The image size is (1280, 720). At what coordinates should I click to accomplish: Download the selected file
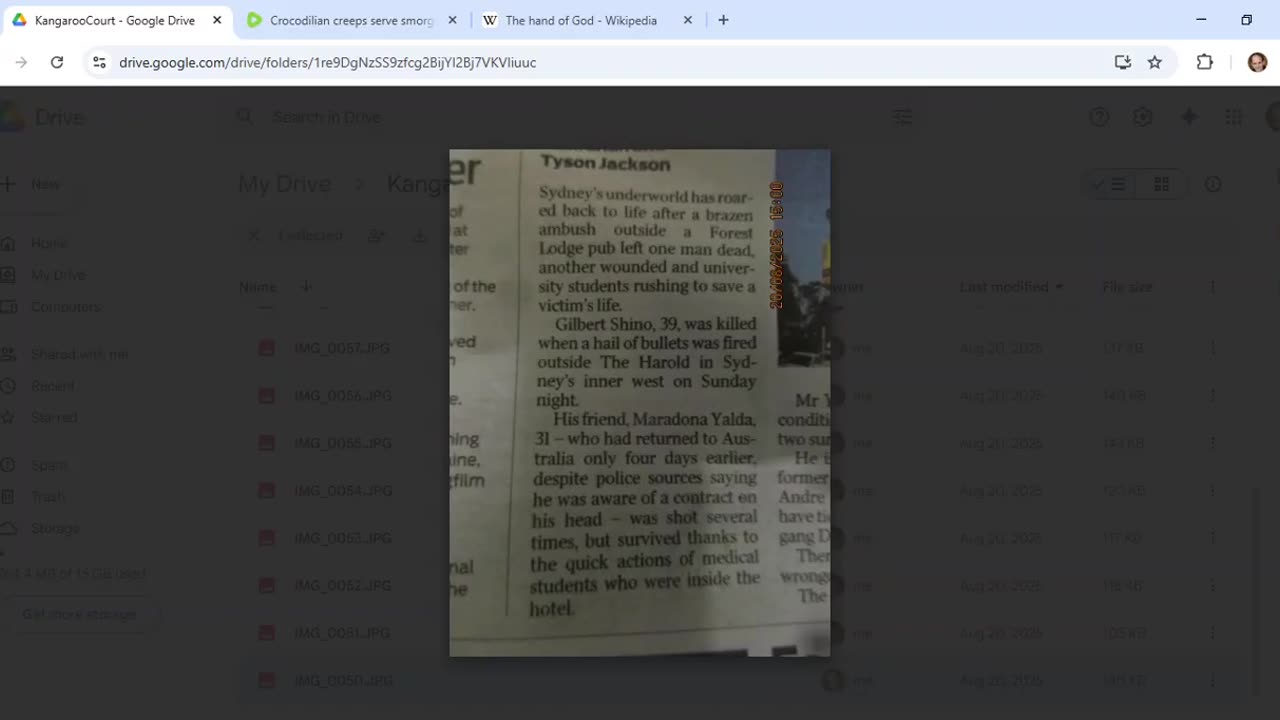click(x=419, y=235)
